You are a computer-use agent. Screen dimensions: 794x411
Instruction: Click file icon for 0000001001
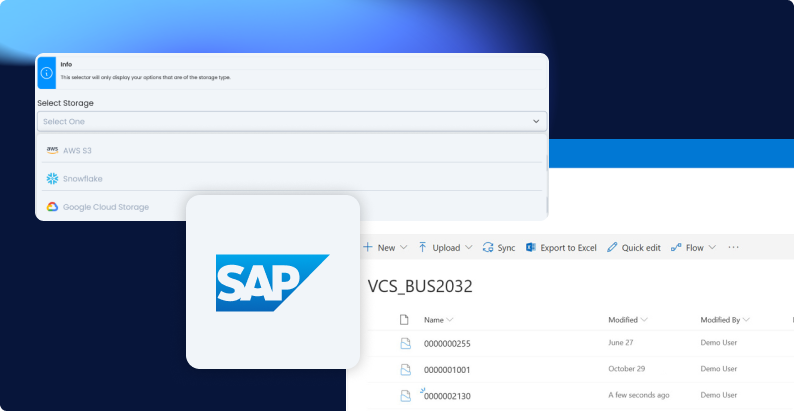[406, 370]
